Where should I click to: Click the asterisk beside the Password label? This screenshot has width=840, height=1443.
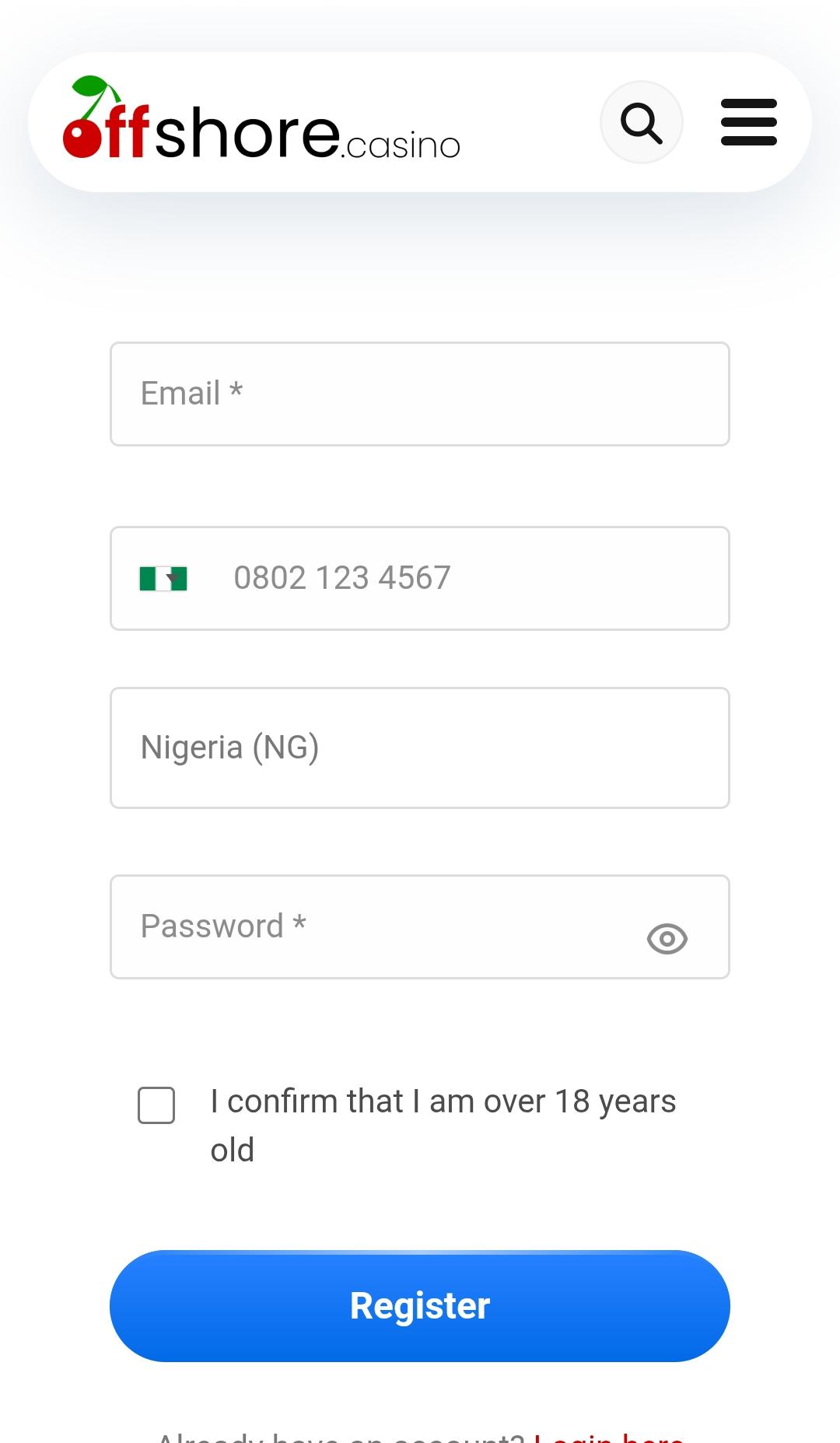coord(299,921)
